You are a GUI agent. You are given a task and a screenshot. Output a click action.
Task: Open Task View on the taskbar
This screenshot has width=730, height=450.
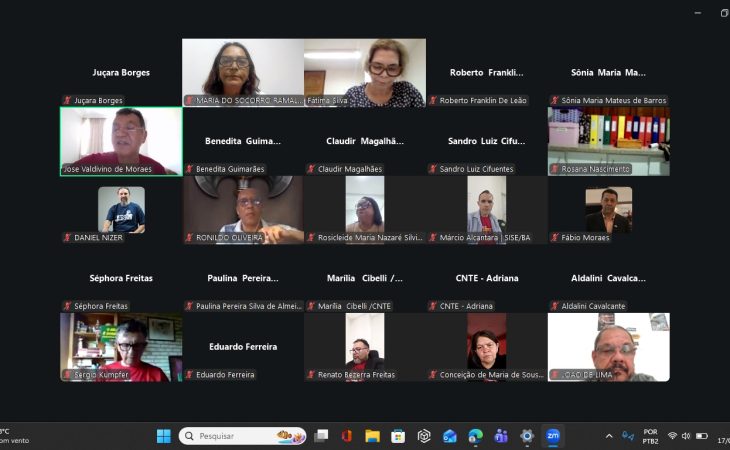(321, 436)
